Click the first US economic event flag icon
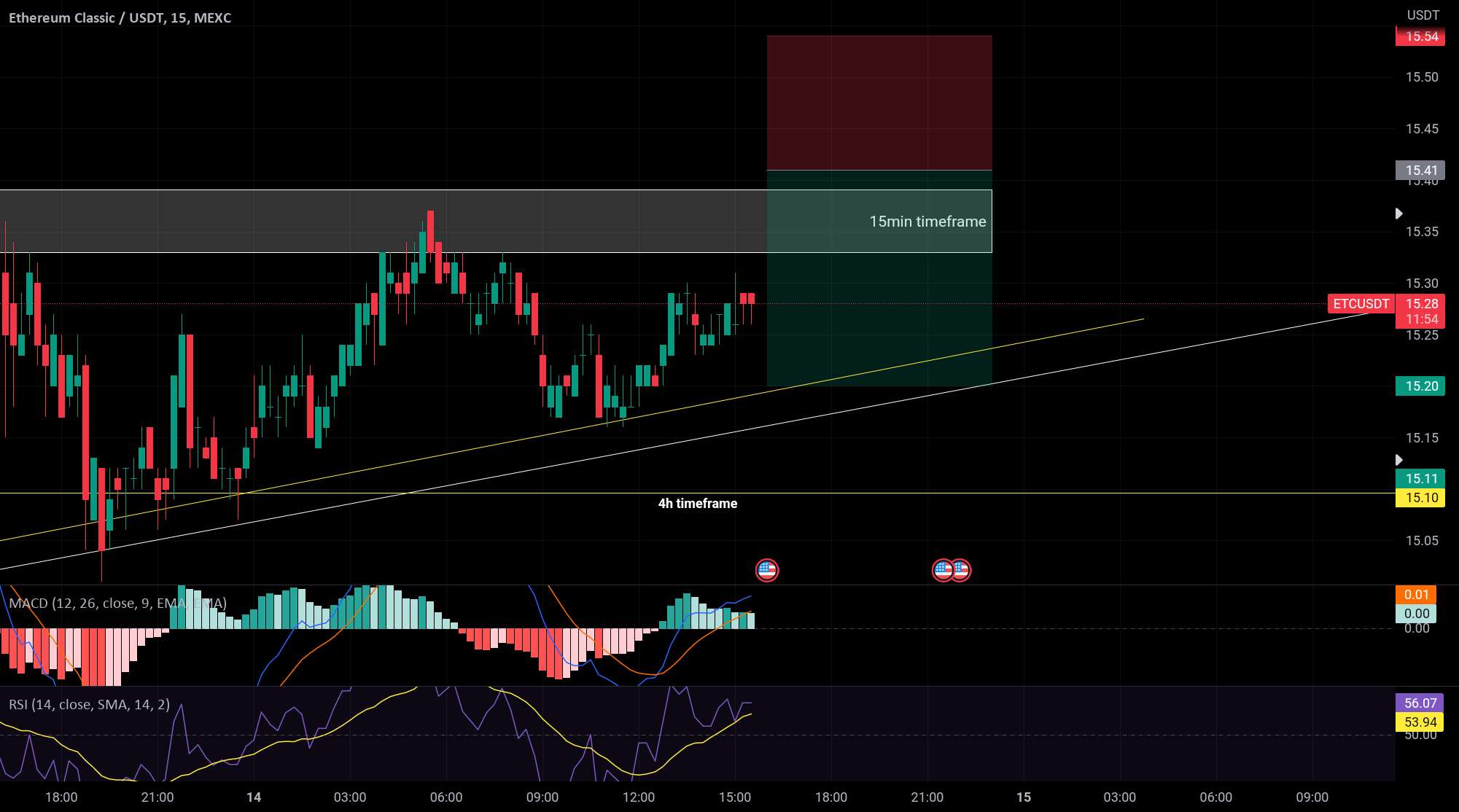 point(767,570)
